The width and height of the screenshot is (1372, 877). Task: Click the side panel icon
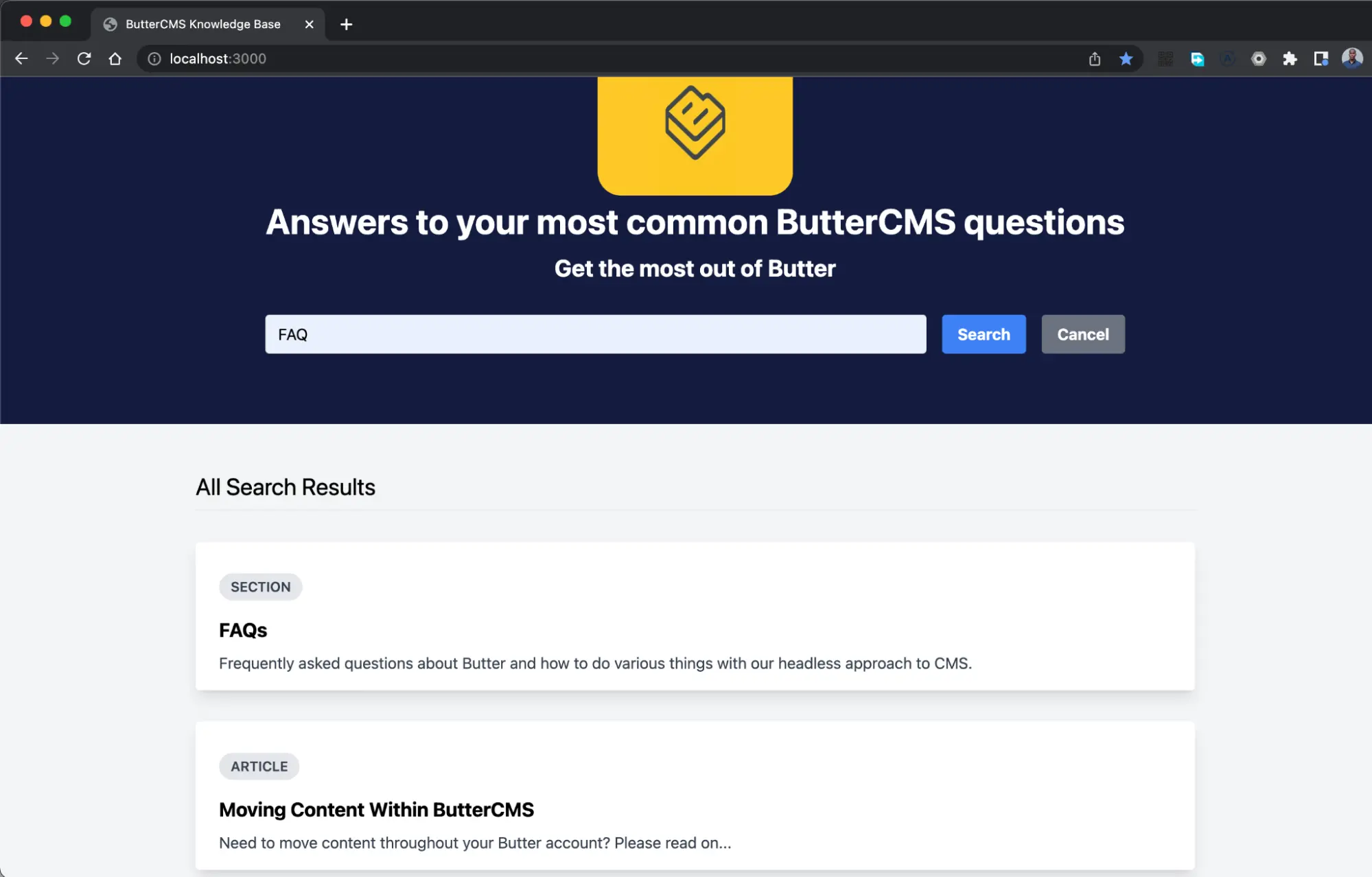click(x=1321, y=59)
